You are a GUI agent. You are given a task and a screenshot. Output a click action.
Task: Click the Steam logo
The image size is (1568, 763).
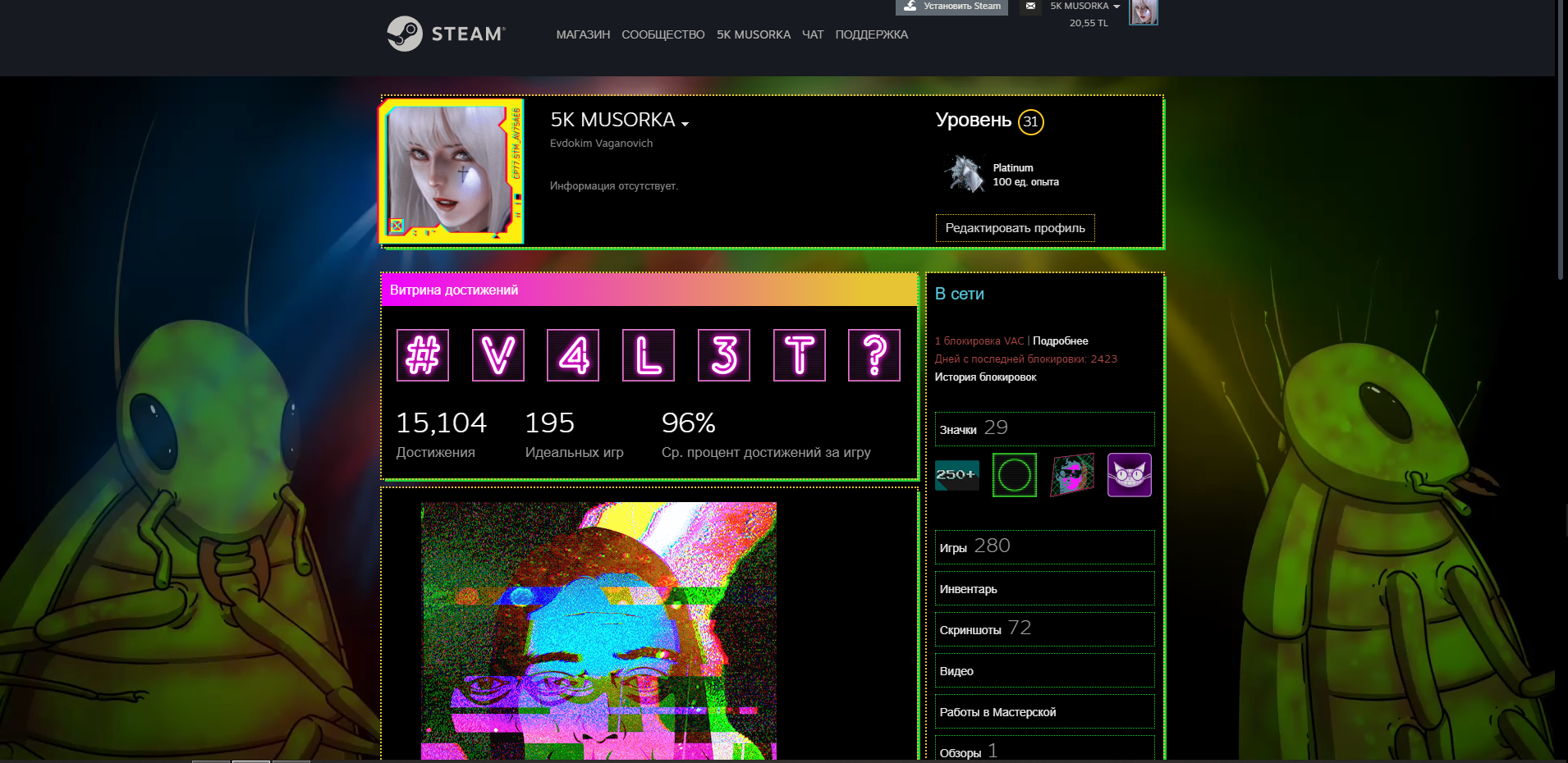(446, 34)
